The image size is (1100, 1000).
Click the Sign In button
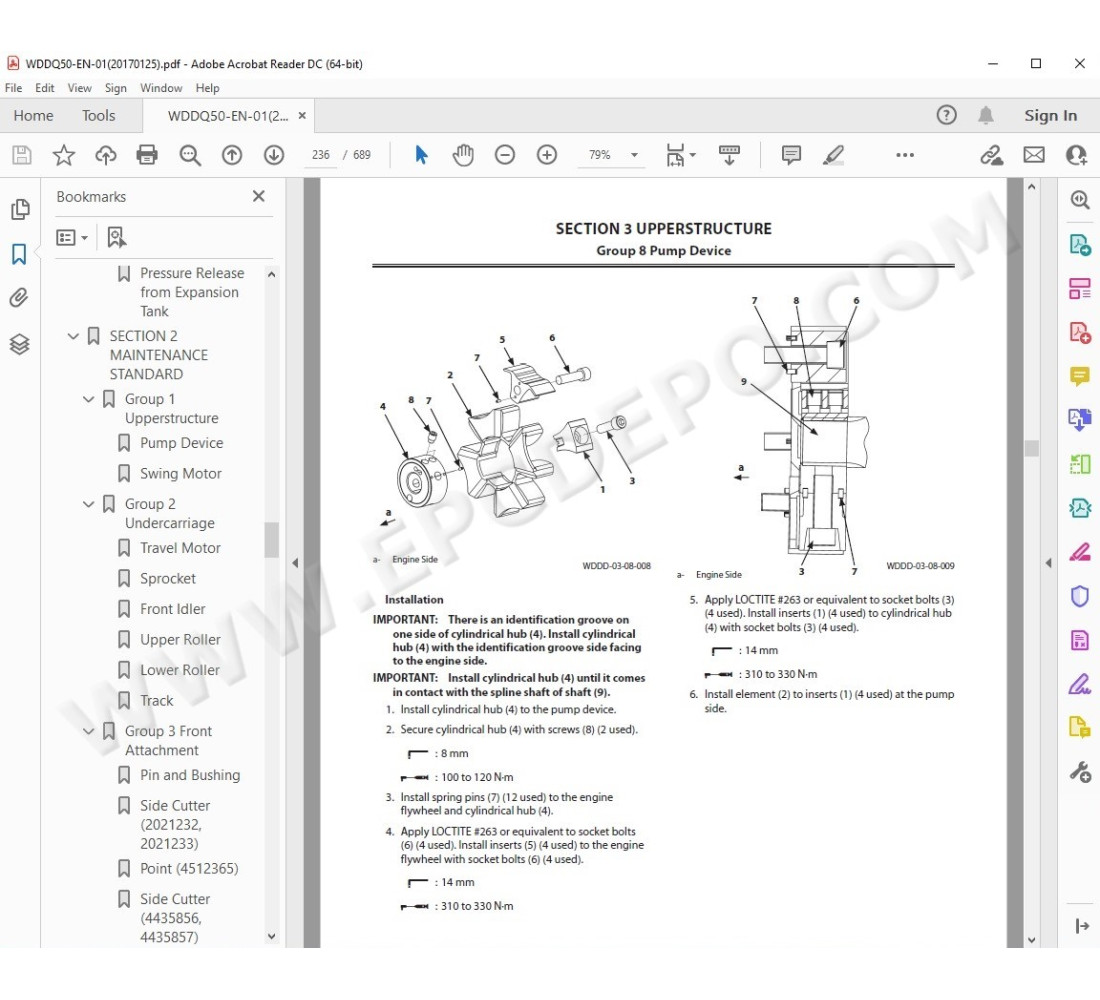click(x=1050, y=116)
